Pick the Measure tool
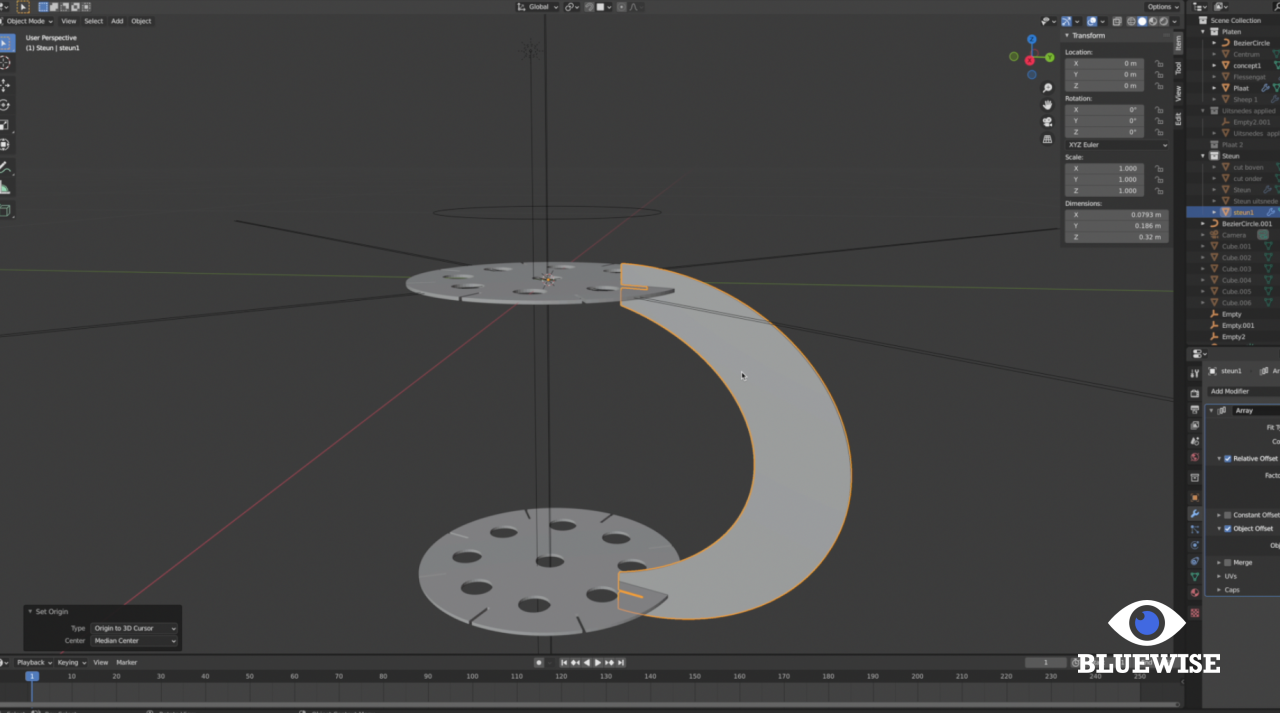The width and height of the screenshot is (1280, 713). [6, 188]
